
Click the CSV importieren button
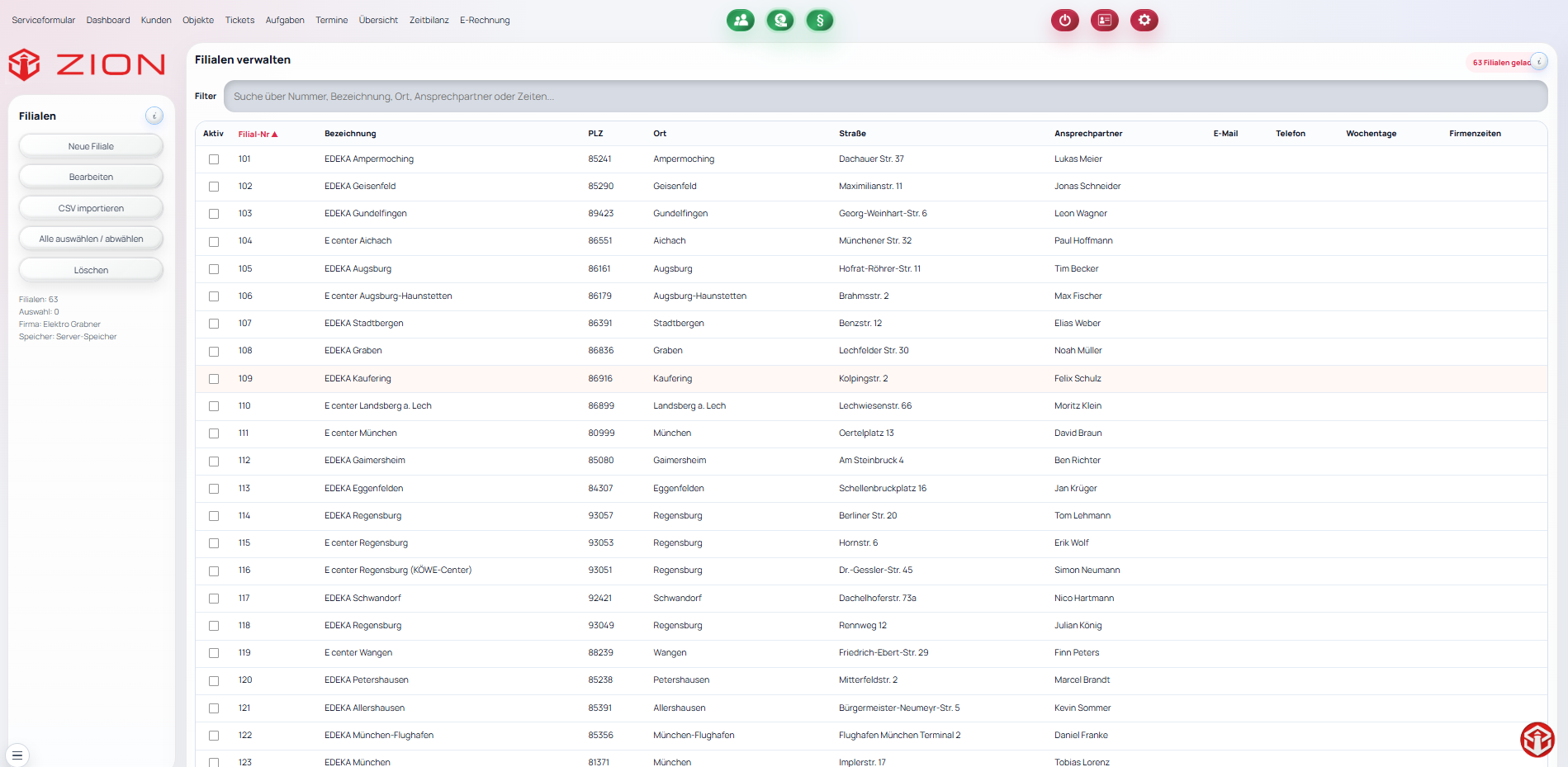91,208
